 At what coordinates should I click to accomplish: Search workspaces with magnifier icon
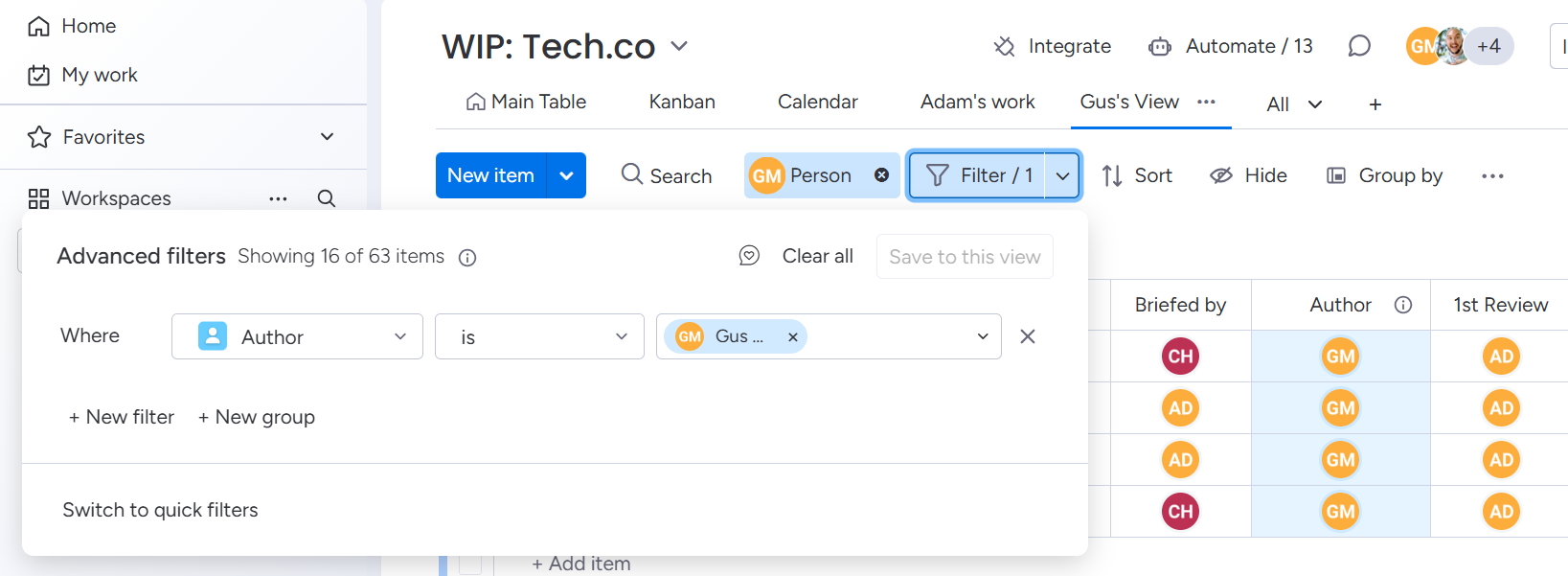(327, 198)
